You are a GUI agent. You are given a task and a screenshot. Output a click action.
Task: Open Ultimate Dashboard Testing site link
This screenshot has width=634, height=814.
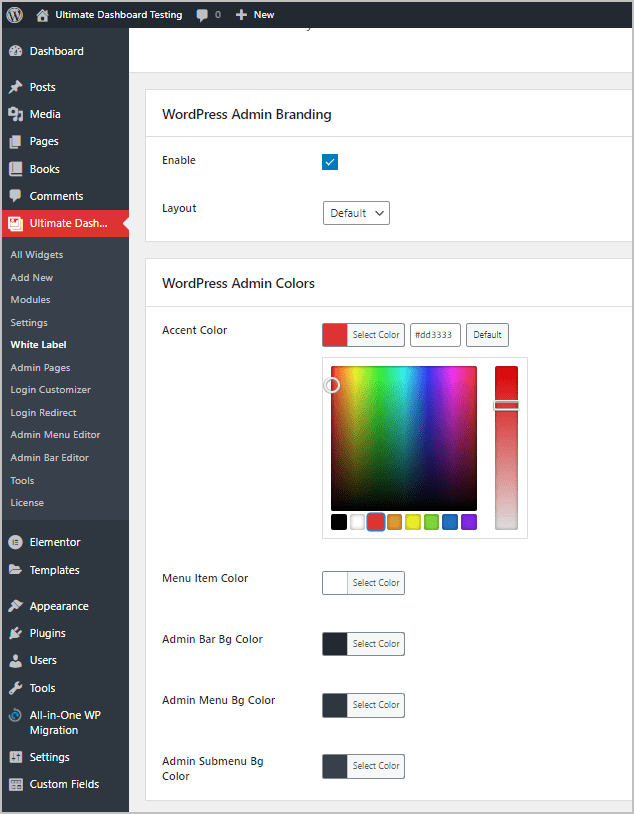(119, 15)
